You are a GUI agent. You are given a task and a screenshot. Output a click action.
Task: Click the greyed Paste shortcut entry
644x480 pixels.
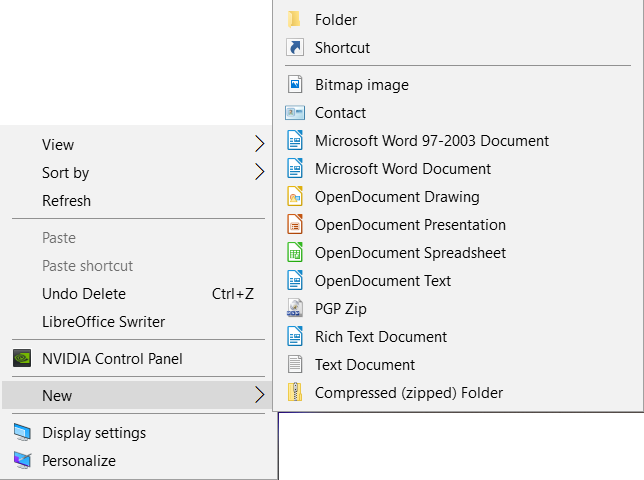tap(137, 266)
